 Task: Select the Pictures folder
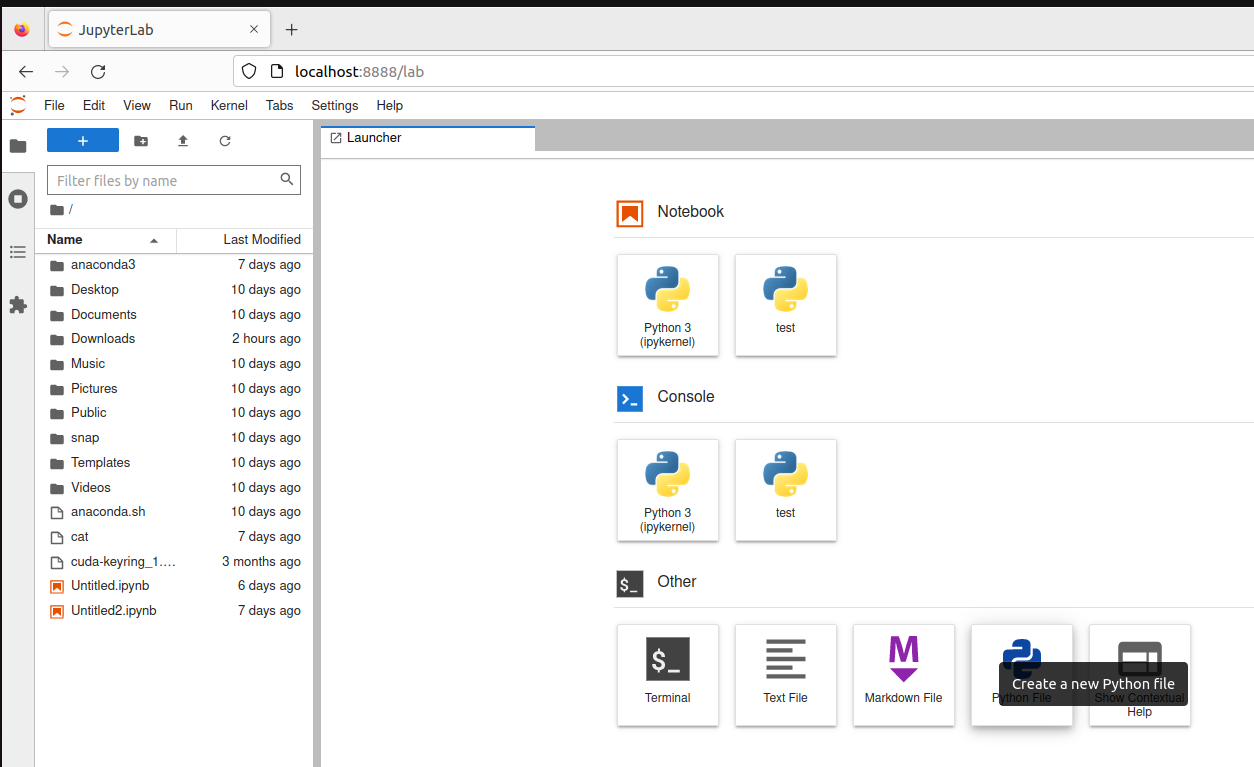[174, 388]
